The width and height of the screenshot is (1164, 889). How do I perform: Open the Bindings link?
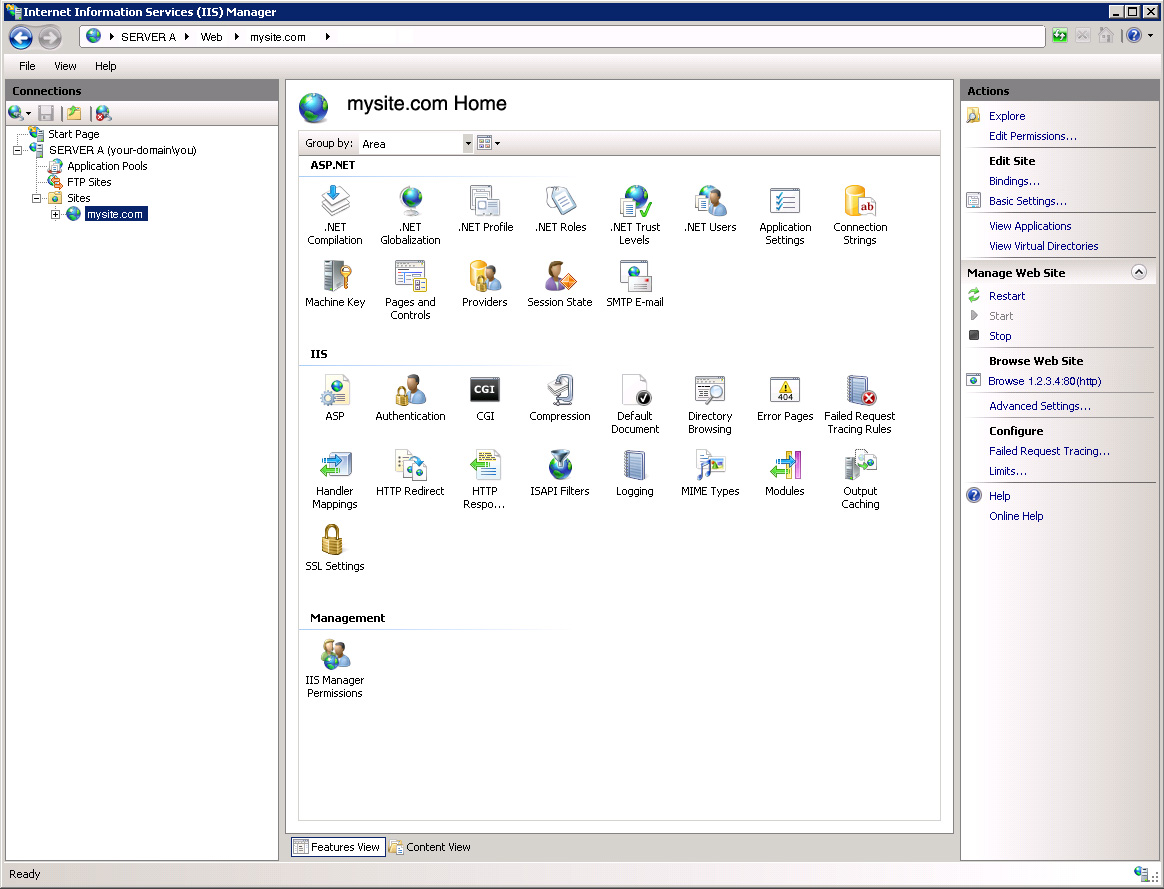pyautogui.click(x=1014, y=181)
